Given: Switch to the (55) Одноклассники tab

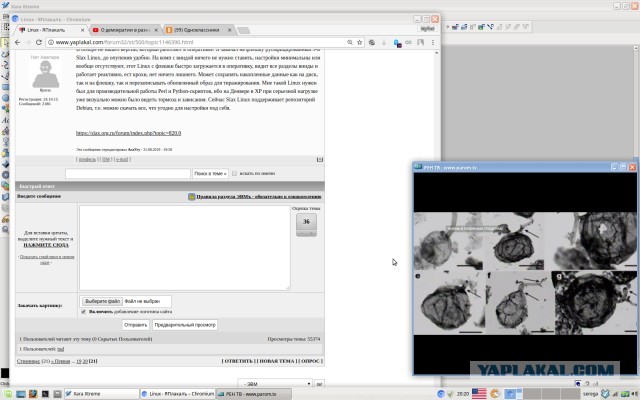Looking at the screenshot, I should (x=198, y=30).
